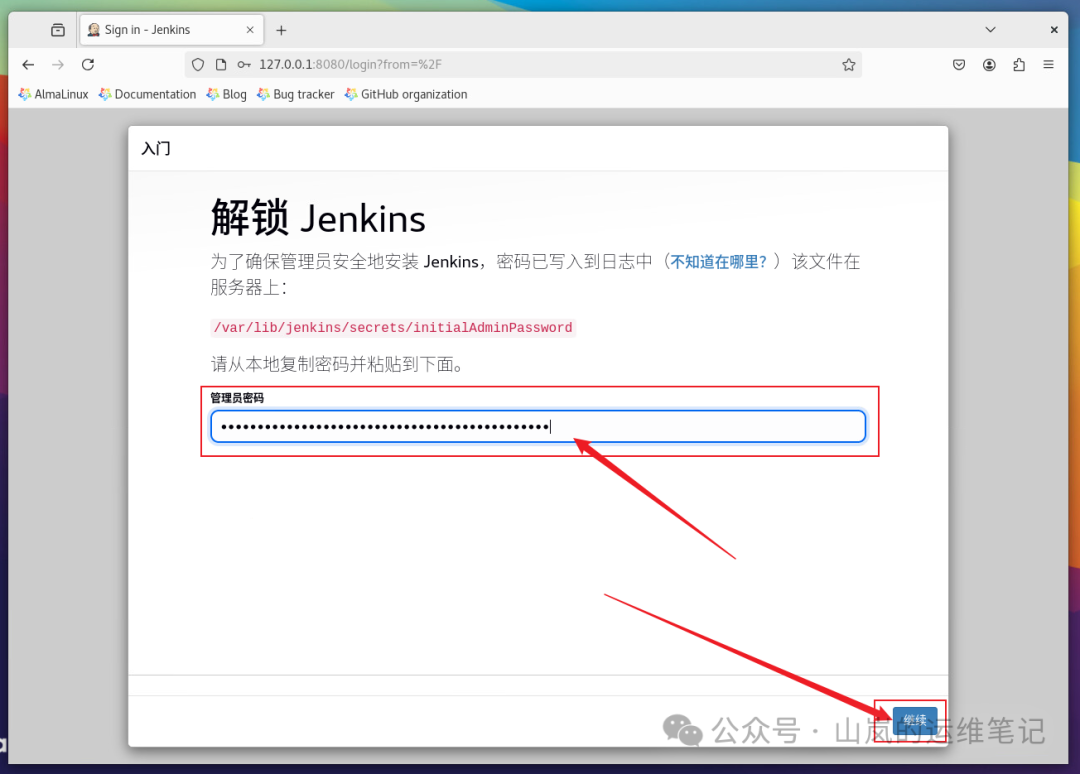1080x774 pixels.
Task: Open the tracking protection shield icon
Action: (196, 64)
